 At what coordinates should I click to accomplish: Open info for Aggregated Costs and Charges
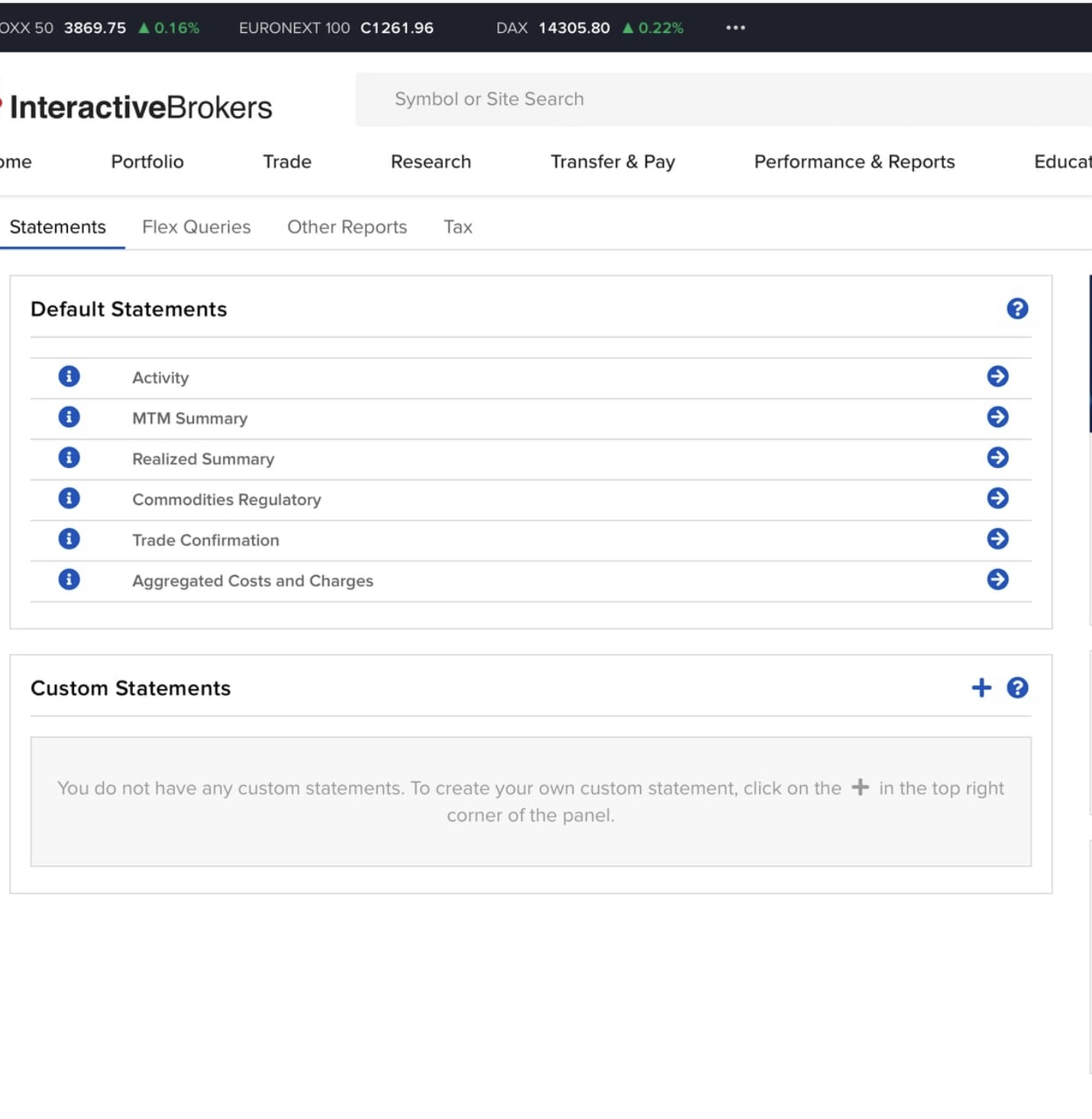69,580
